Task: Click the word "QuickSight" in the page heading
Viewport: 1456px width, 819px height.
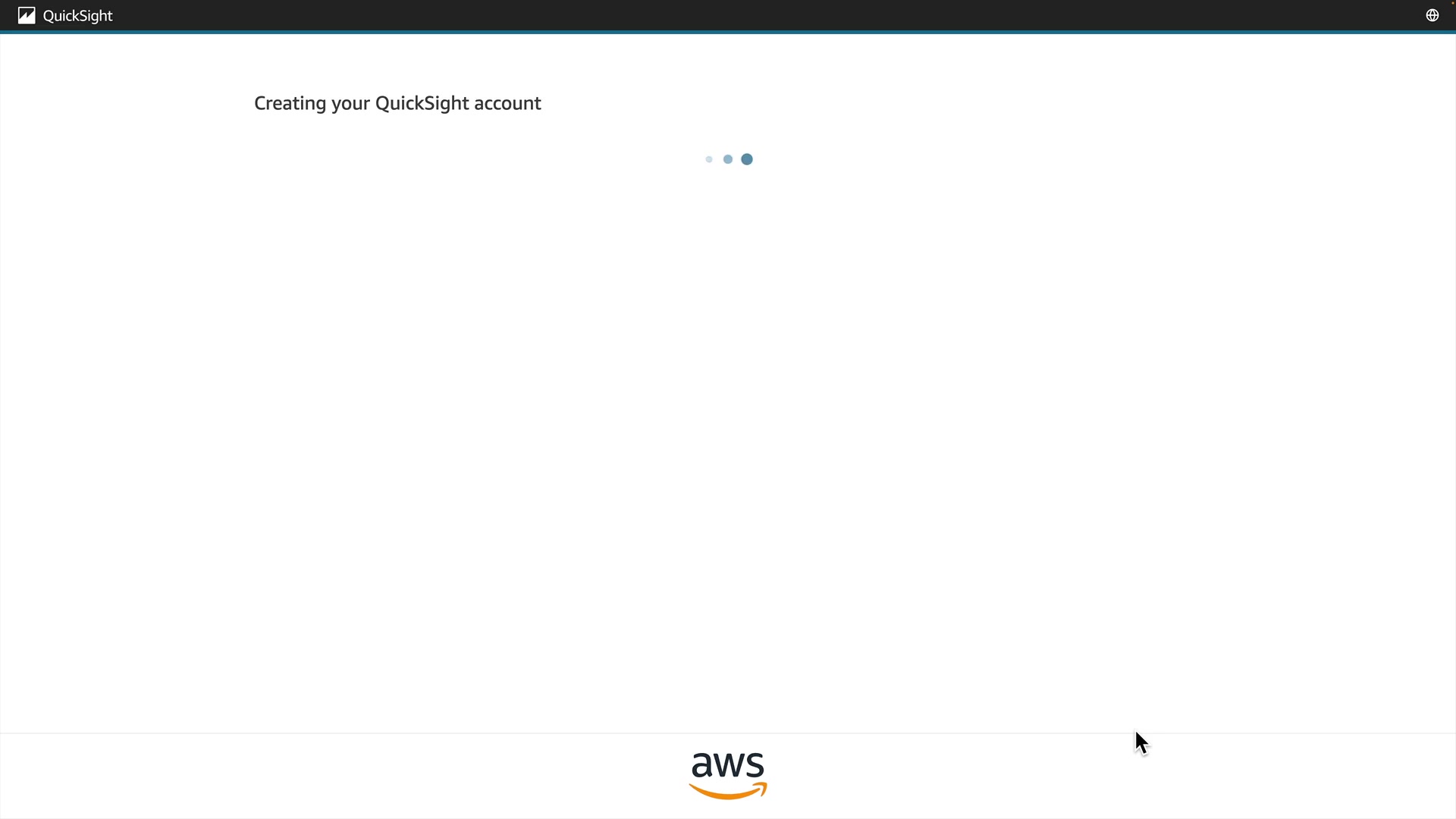Action: (422, 103)
